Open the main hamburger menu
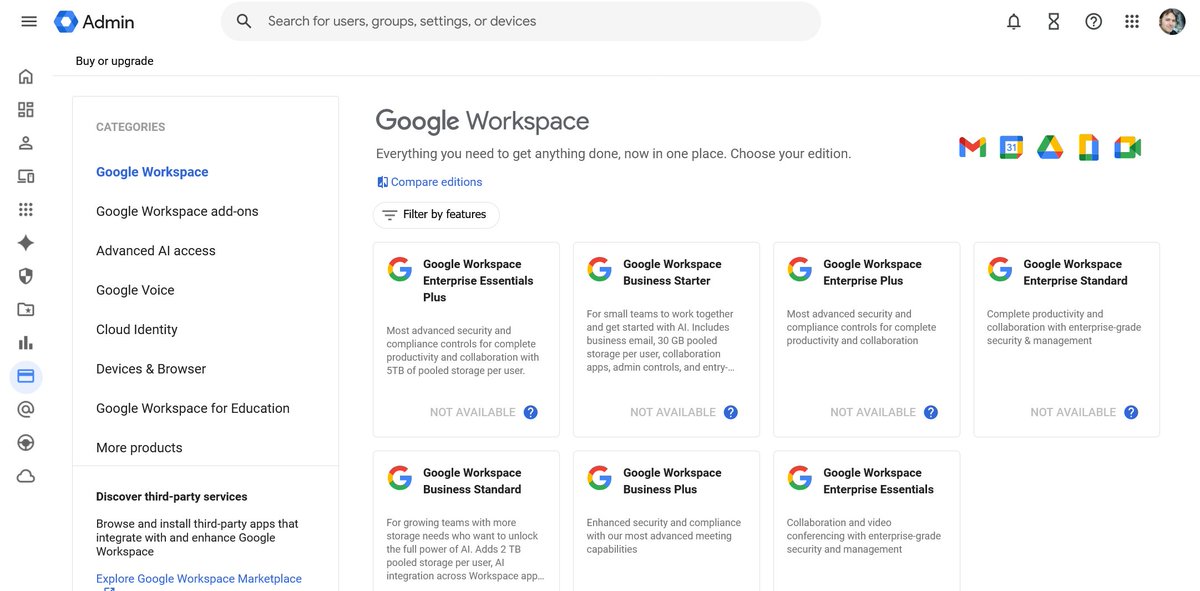Viewport: 1200px width, 591px height. click(29, 21)
